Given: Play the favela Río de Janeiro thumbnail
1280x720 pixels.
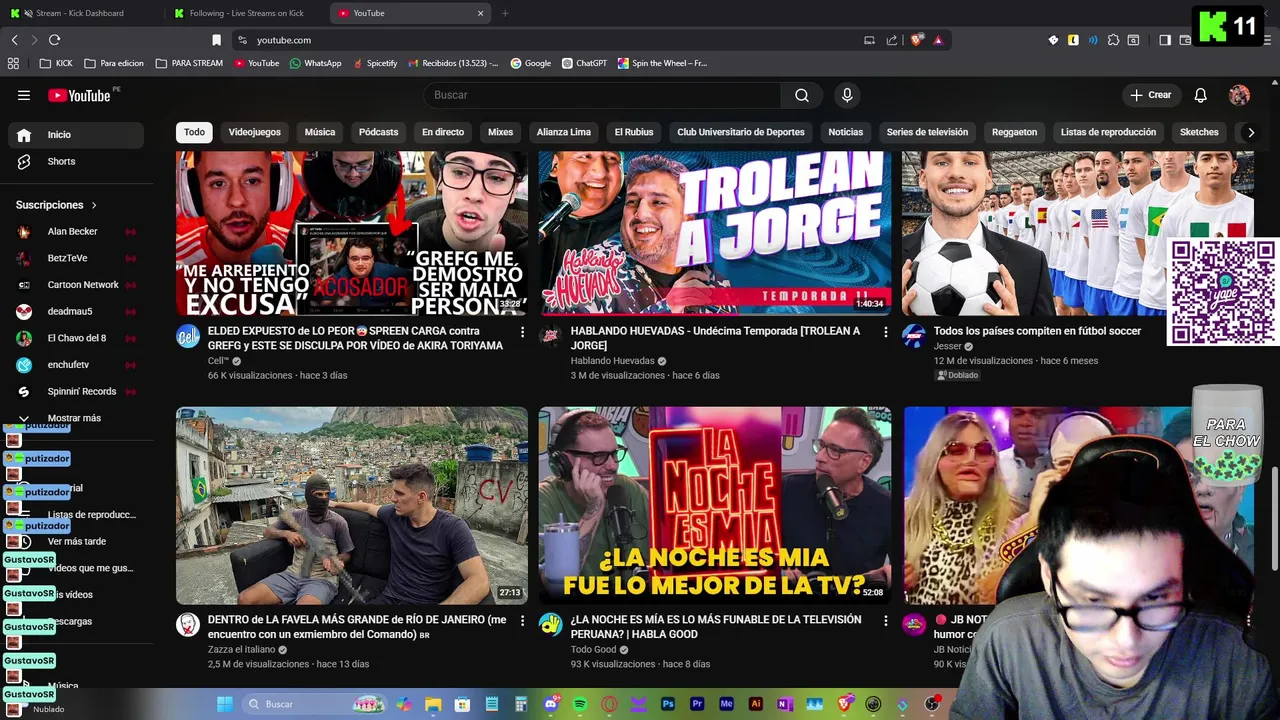Looking at the screenshot, I should tap(352, 505).
